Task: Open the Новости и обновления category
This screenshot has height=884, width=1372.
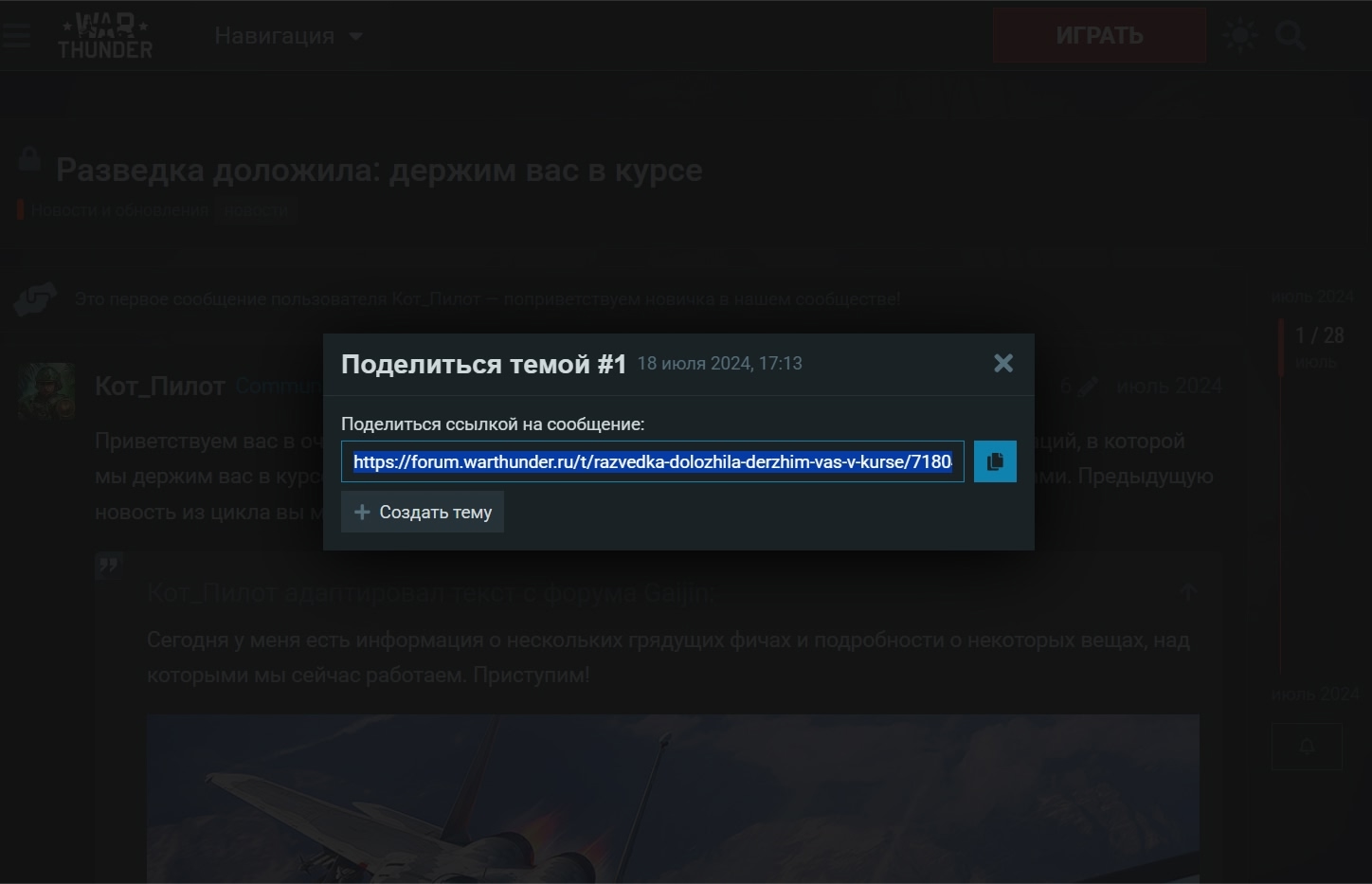Action: (113, 210)
